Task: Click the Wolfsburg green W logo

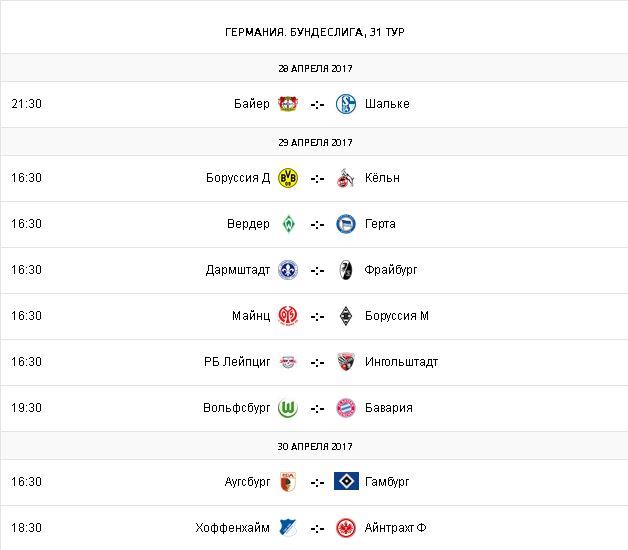Action: point(289,408)
